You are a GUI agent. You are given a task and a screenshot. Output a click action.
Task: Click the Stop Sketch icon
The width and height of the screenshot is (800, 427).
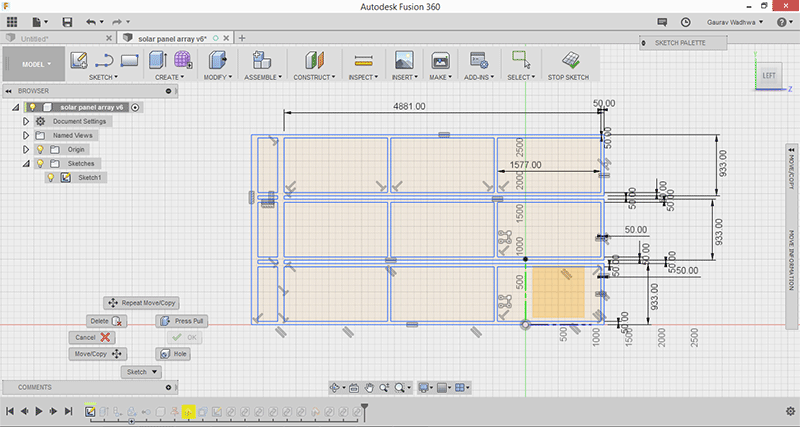[571, 60]
